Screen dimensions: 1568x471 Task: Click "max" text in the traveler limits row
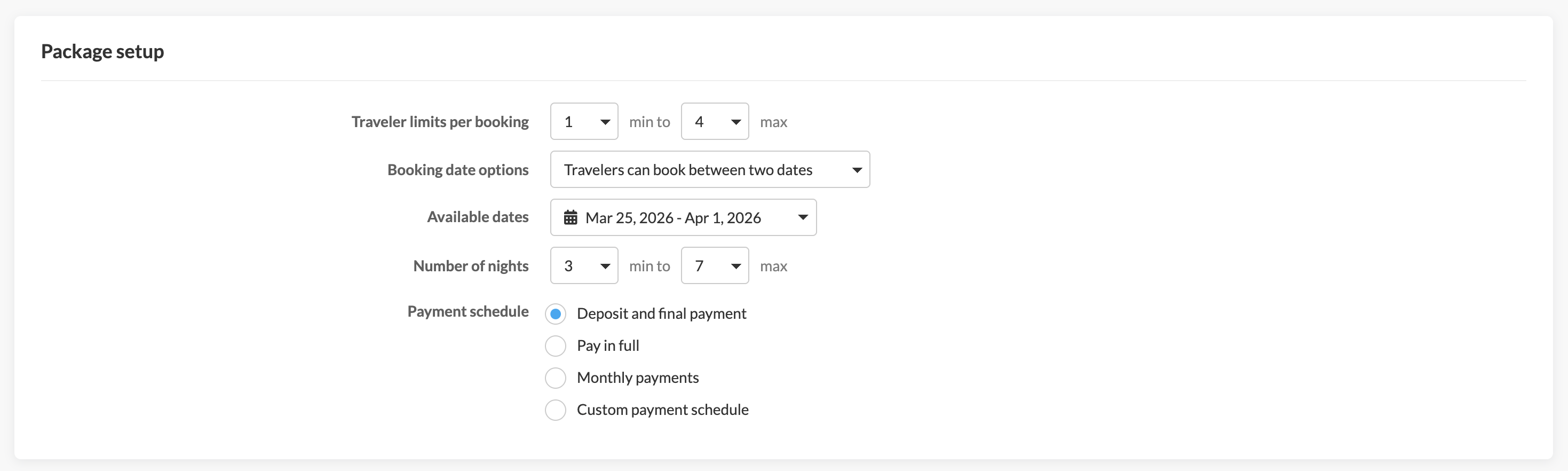pyautogui.click(x=774, y=122)
